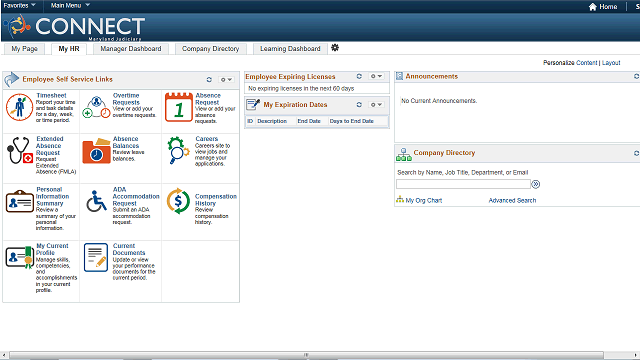
Task: Sort by Days to End Date header
Action: [351, 121]
